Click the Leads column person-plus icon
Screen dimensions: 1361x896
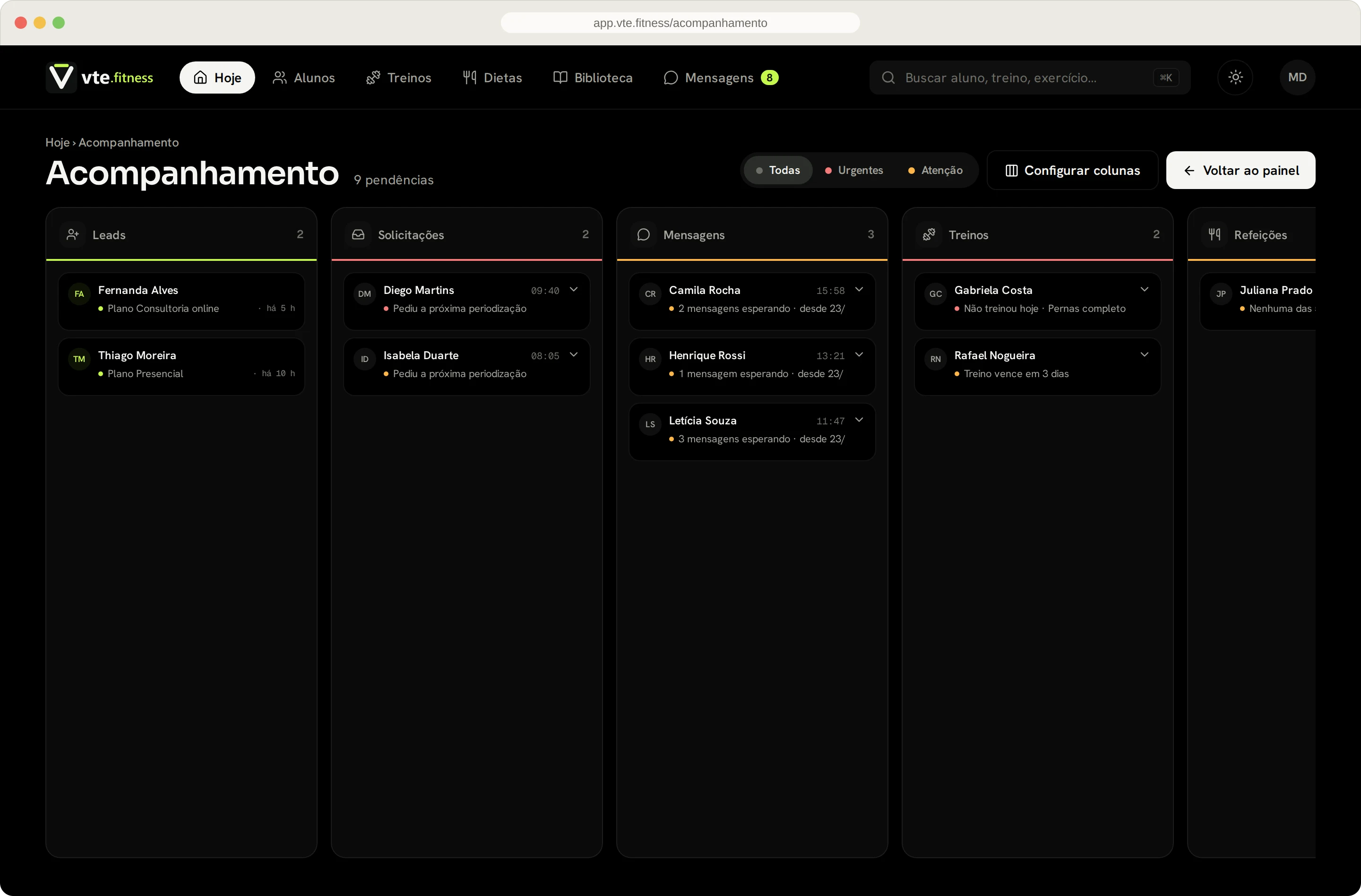[73, 234]
